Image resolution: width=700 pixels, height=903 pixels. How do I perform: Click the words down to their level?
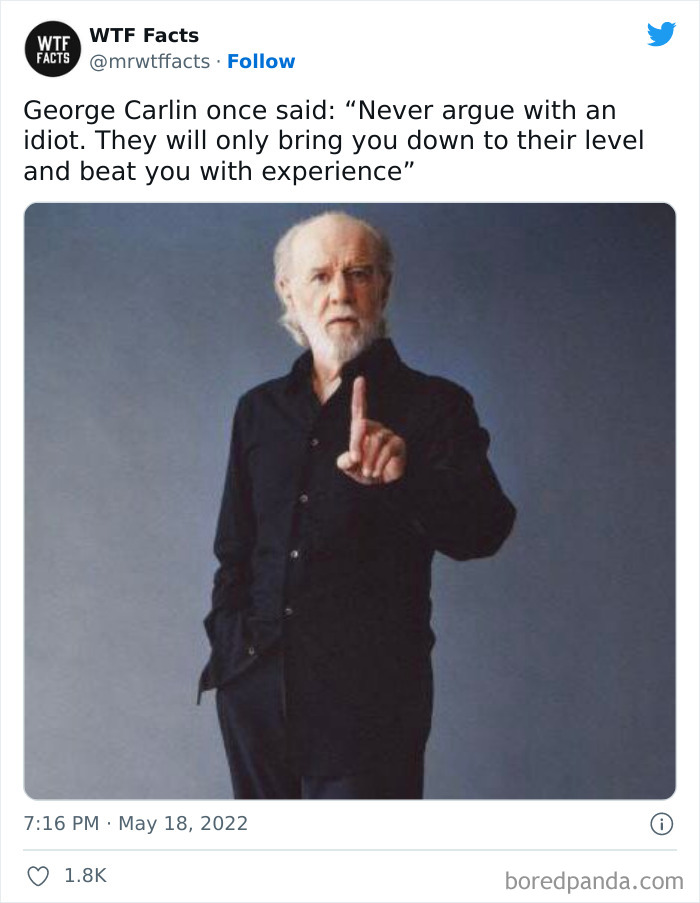[519, 141]
